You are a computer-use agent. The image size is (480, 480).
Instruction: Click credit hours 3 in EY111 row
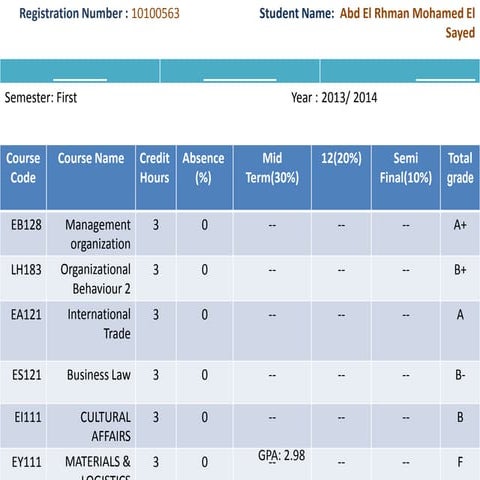point(155,462)
